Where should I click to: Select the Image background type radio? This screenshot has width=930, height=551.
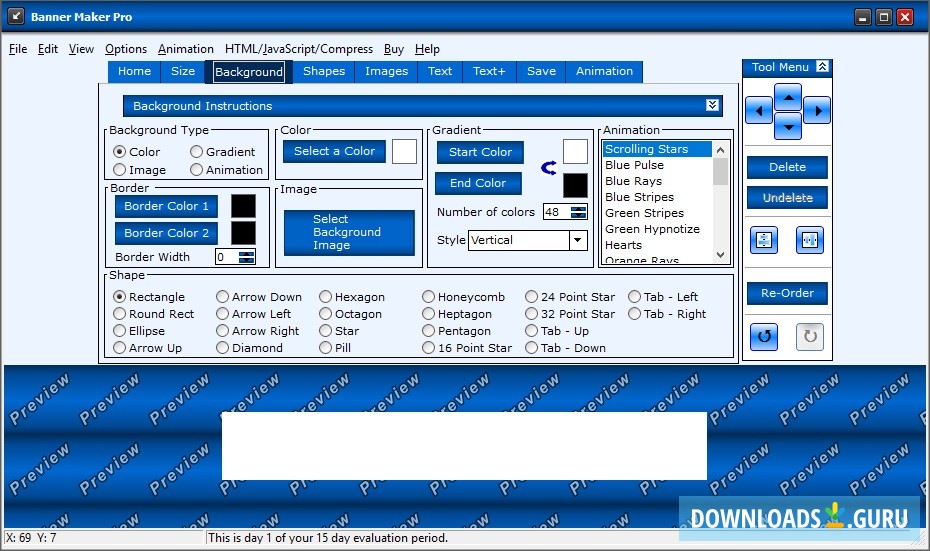click(139, 170)
